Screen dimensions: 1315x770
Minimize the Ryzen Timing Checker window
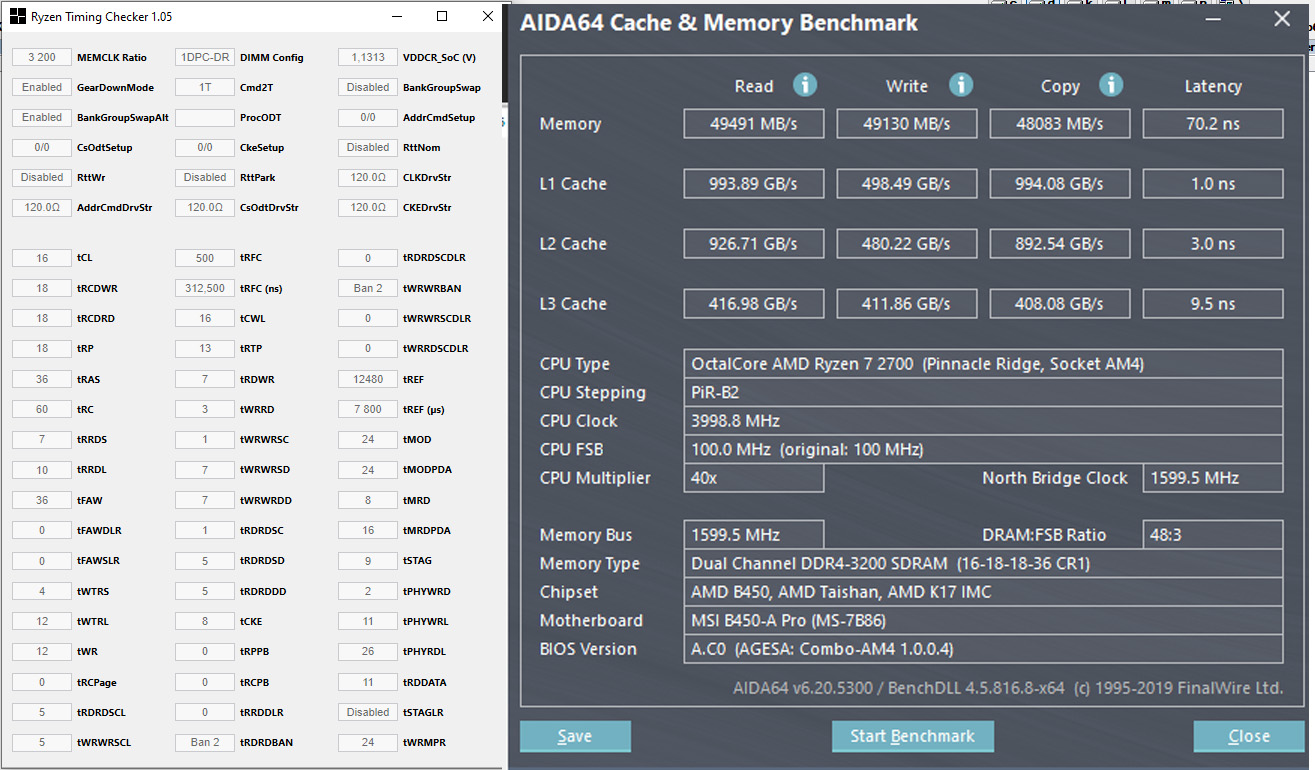(398, 17)
